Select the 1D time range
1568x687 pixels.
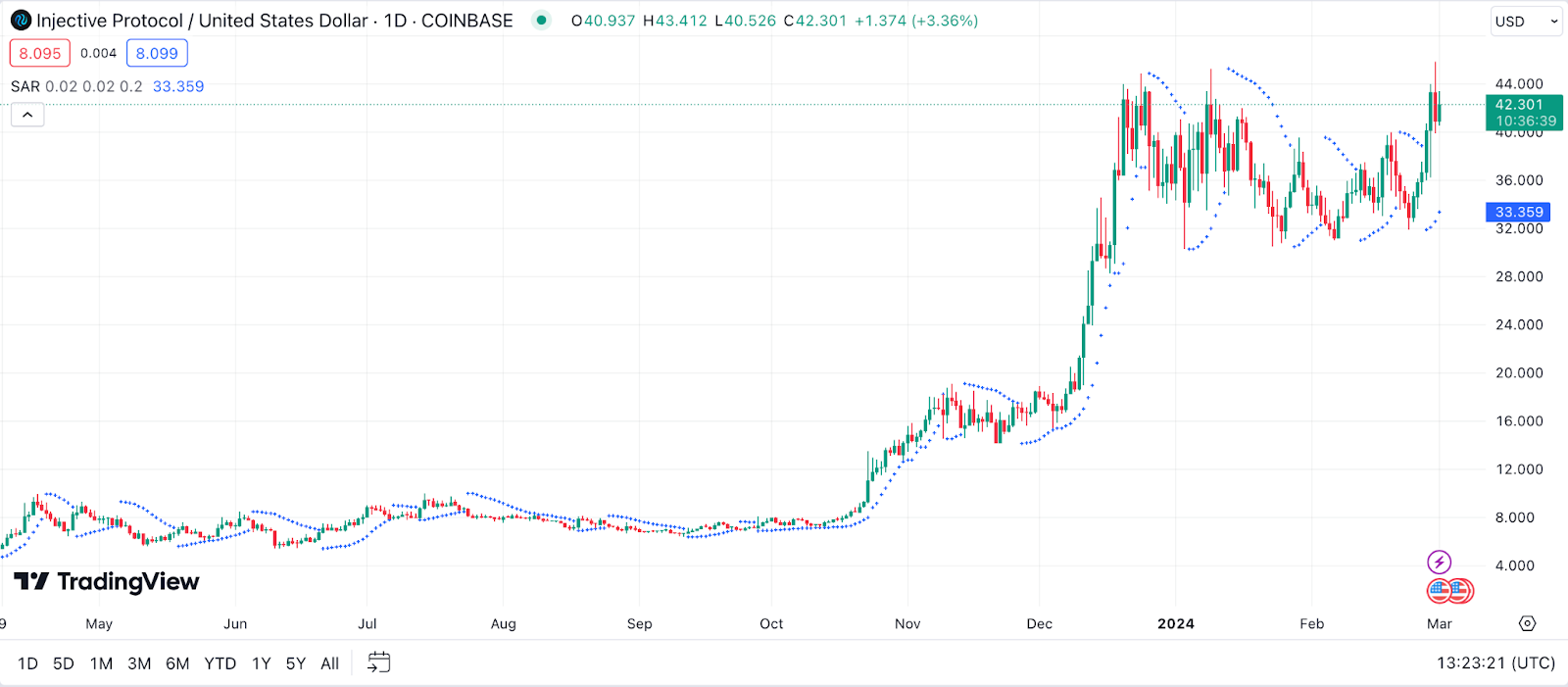tap(28, 663)
